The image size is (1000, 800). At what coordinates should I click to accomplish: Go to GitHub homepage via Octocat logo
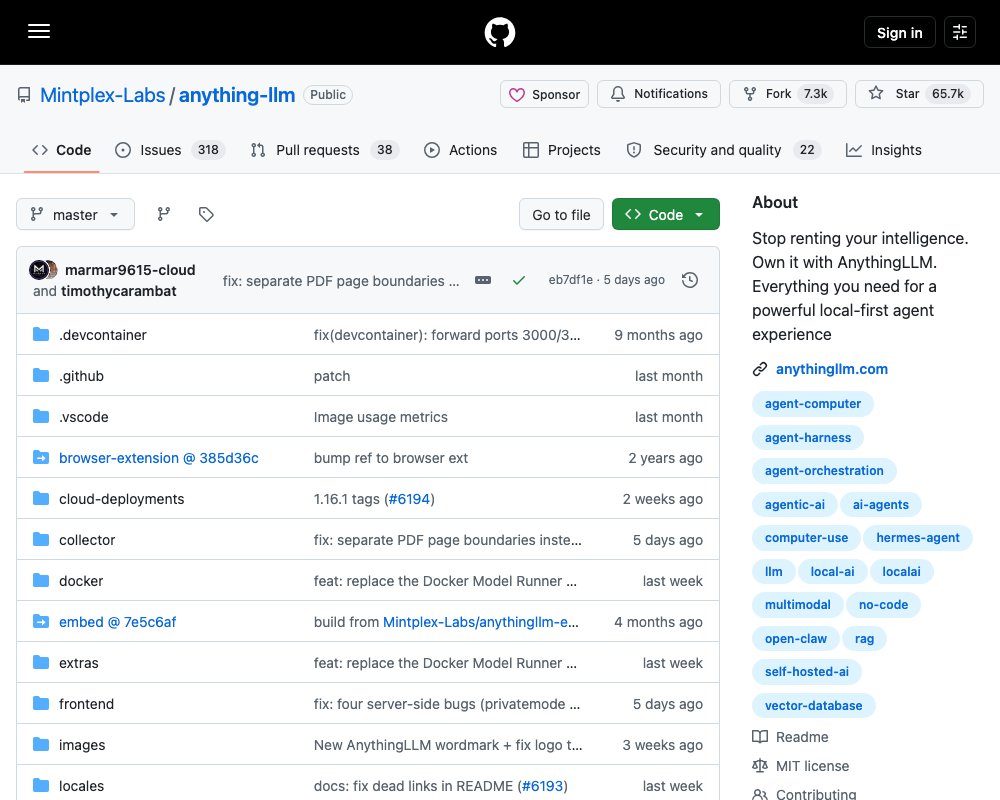500,32
